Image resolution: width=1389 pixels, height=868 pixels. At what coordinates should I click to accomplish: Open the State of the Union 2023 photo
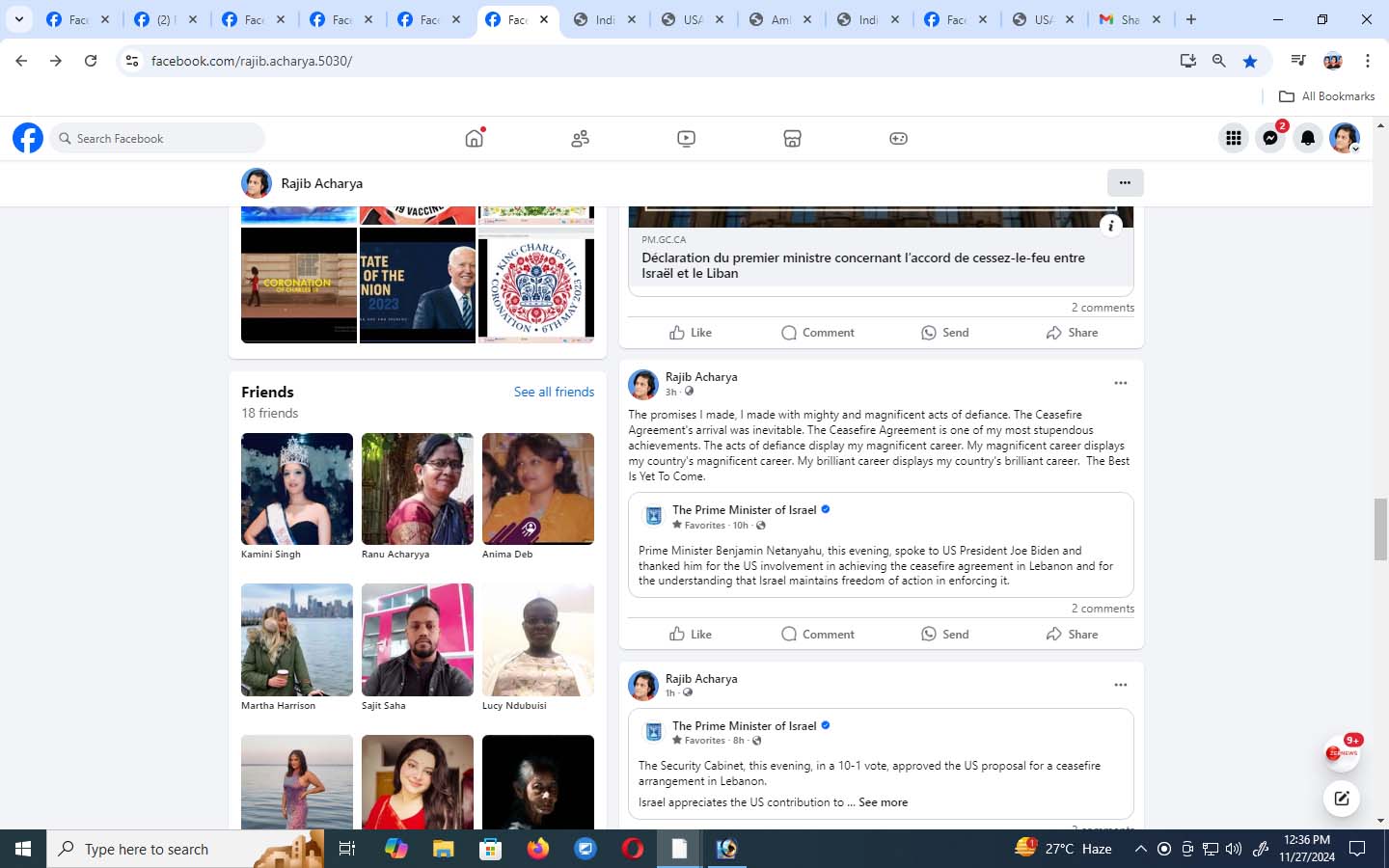click(418, 285)
